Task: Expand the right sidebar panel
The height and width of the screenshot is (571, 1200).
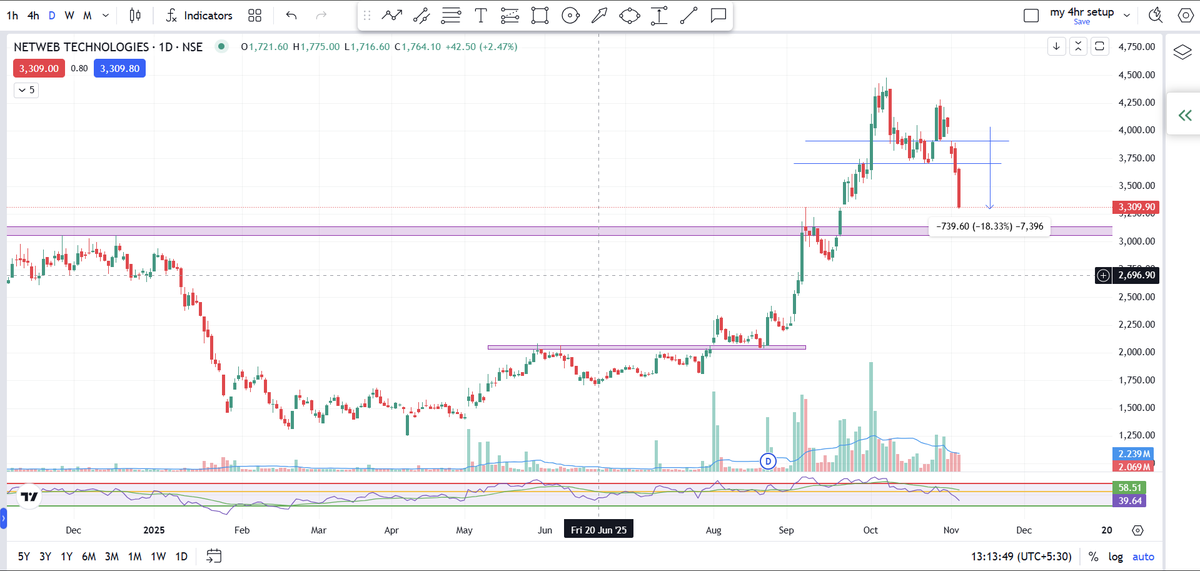Action: (x=1185, y=115)
